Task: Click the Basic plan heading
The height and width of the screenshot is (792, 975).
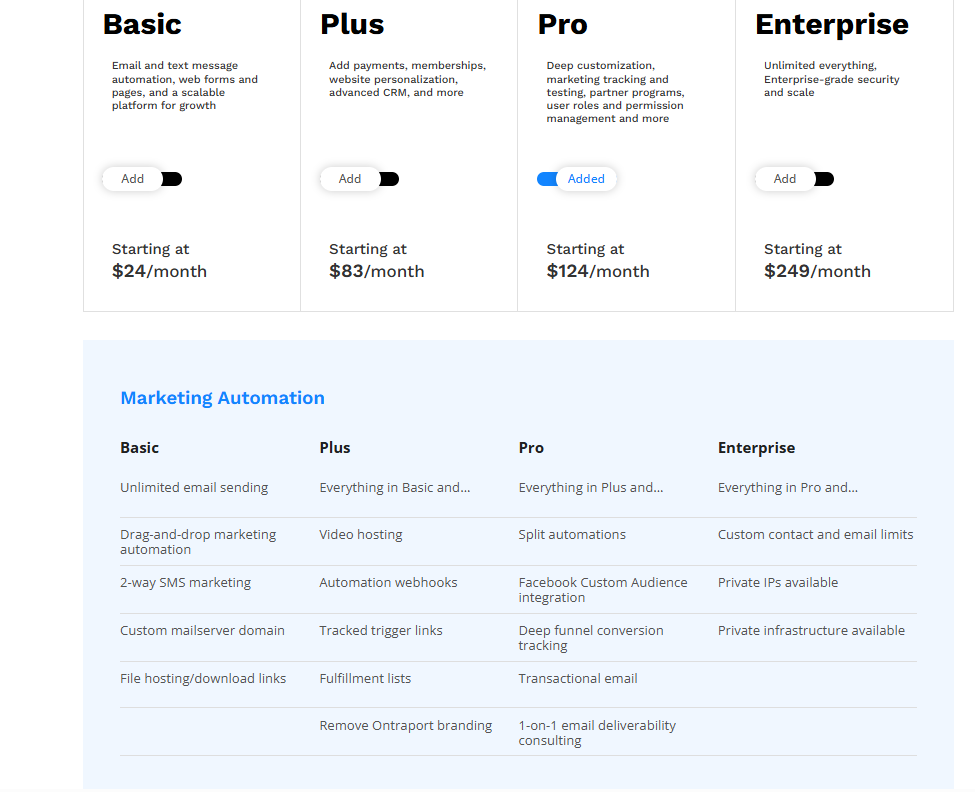Action: pos(142,25)
